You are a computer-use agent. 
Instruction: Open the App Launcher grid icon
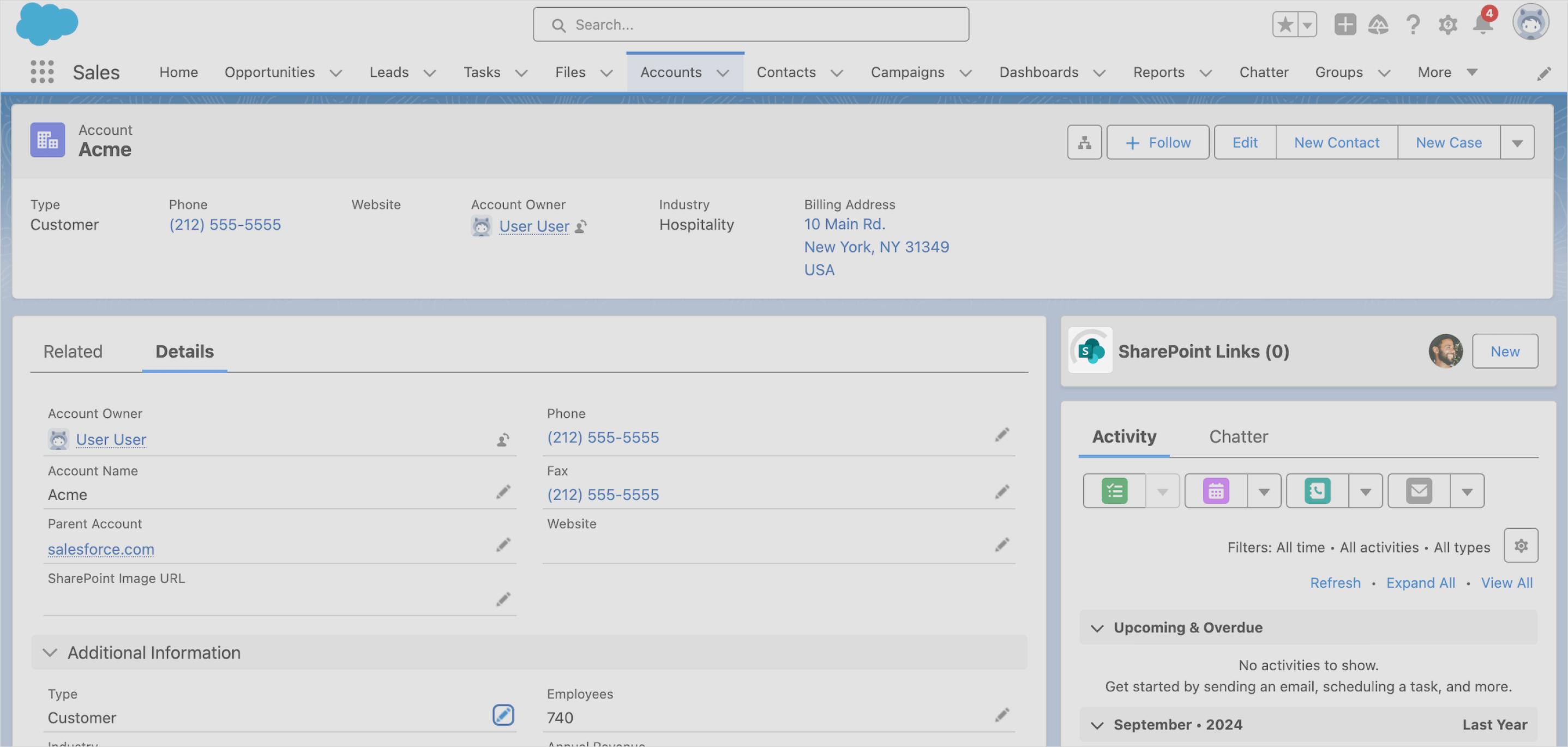click(x=42, y=72)
